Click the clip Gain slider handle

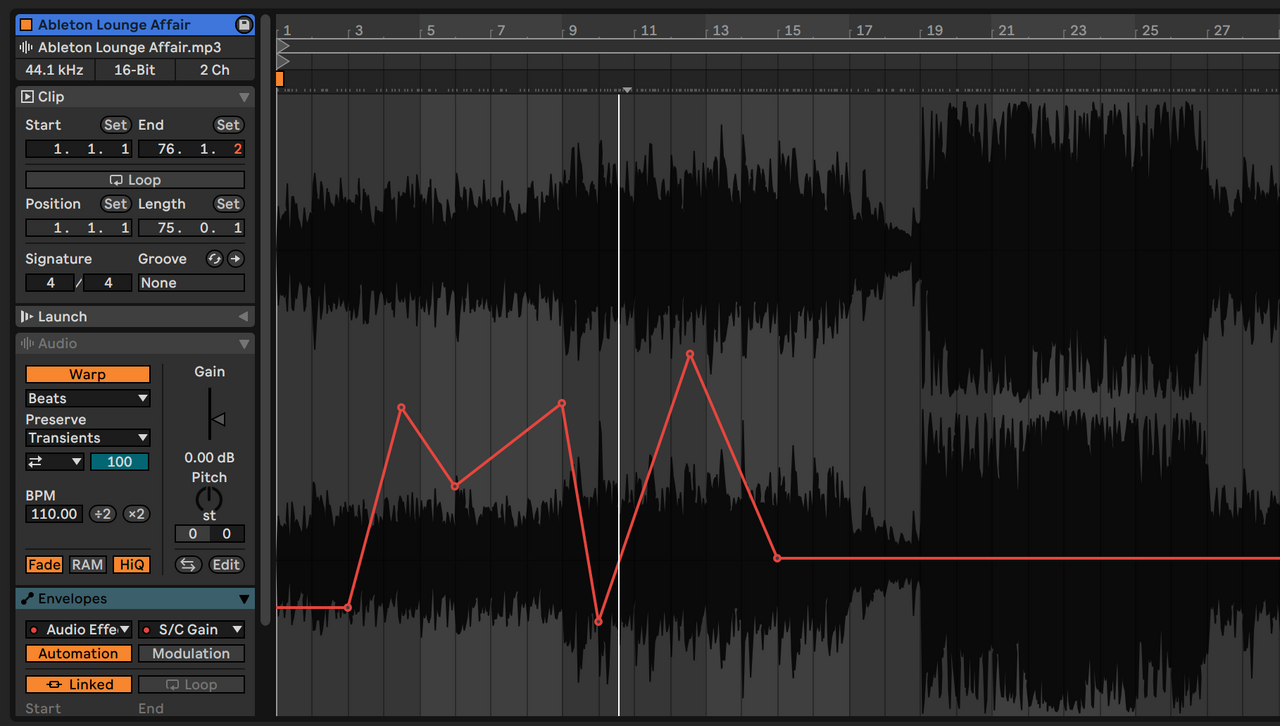(218, 420)
